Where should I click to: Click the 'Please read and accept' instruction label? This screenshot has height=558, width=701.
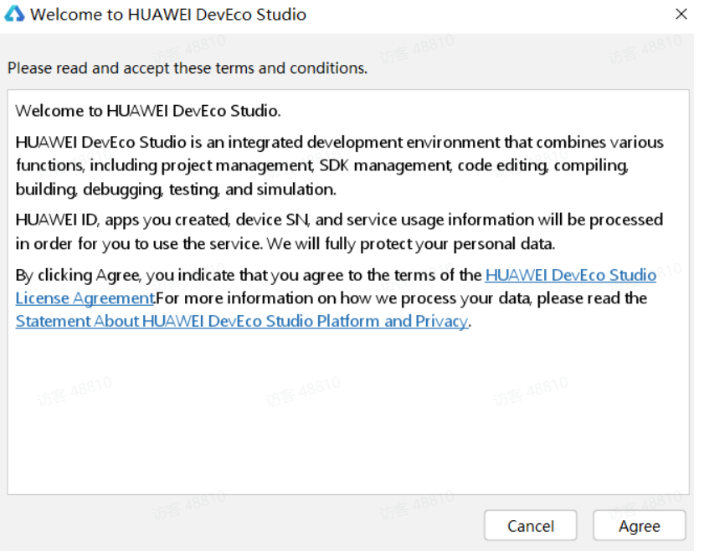pyautogui.click(x=187, y=69)
